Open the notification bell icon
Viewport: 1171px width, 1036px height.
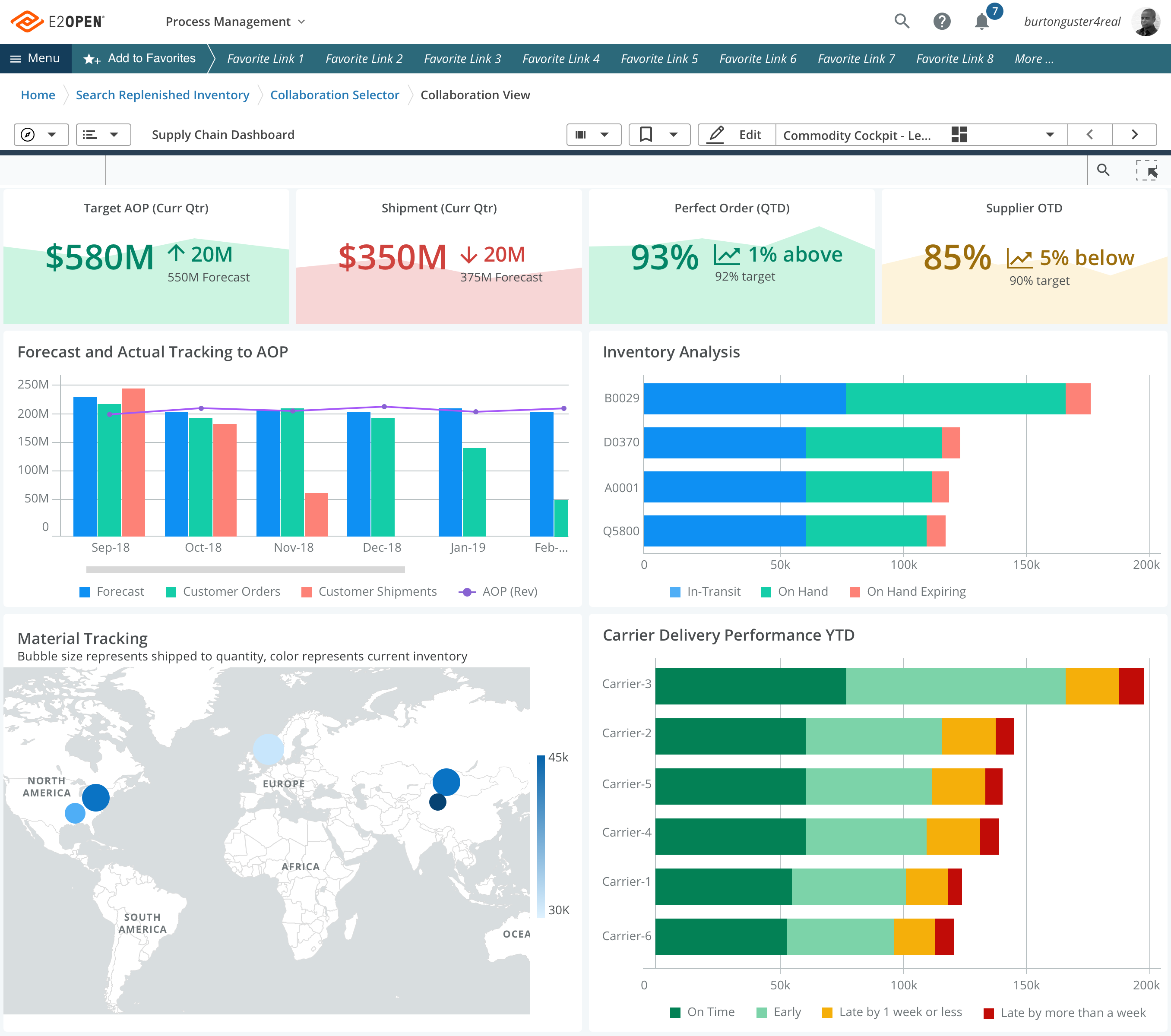tap(982, 21)
